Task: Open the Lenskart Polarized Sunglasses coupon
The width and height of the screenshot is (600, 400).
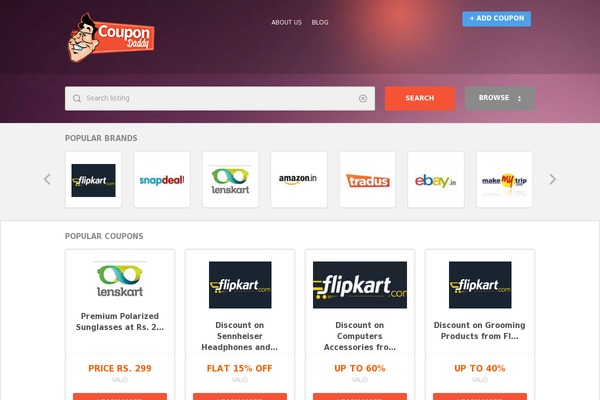Action: click(x=120, y=322)
